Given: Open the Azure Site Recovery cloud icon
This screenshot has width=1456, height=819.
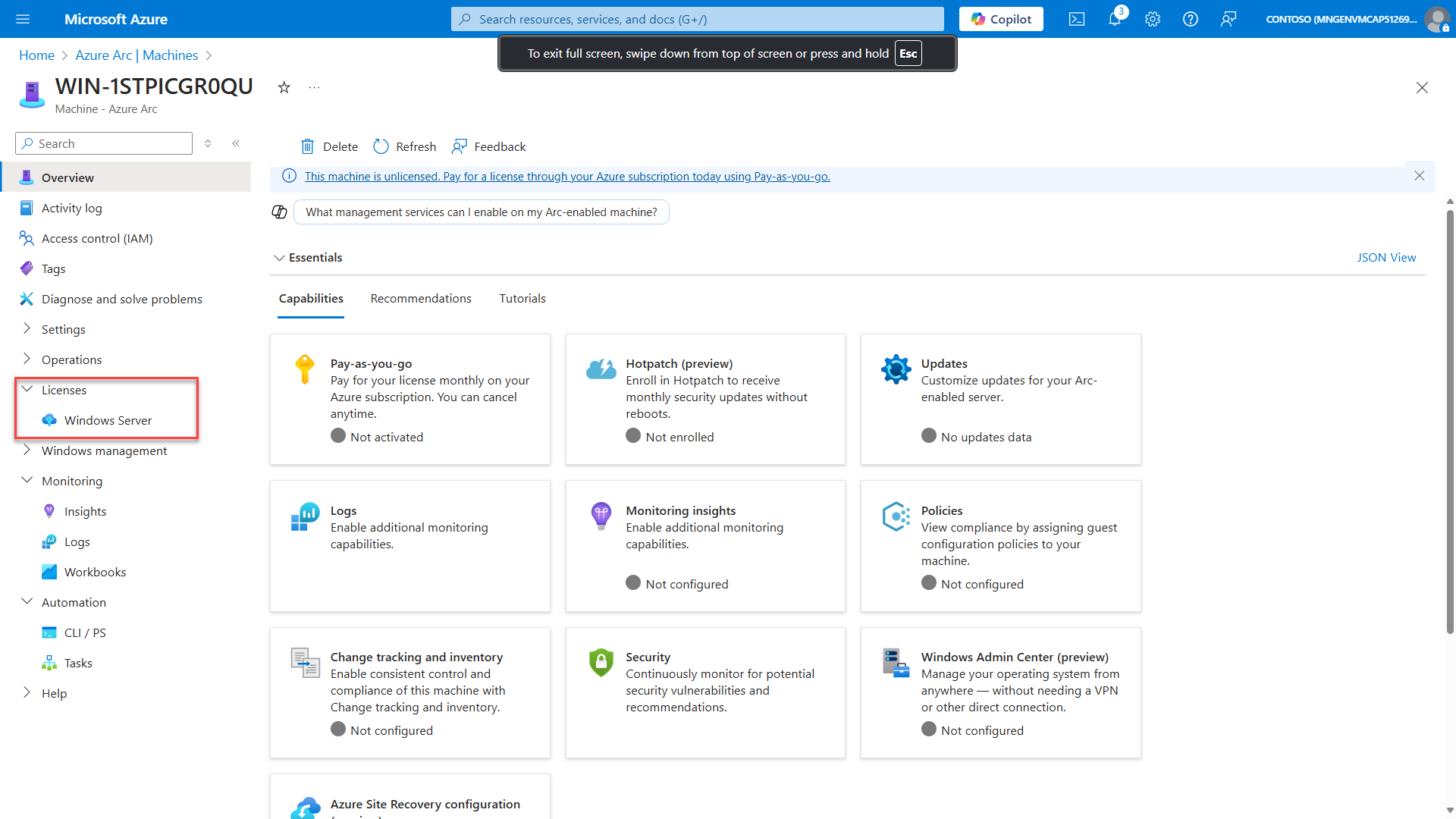Looking at the screenshot, I should tap(306, 807).
